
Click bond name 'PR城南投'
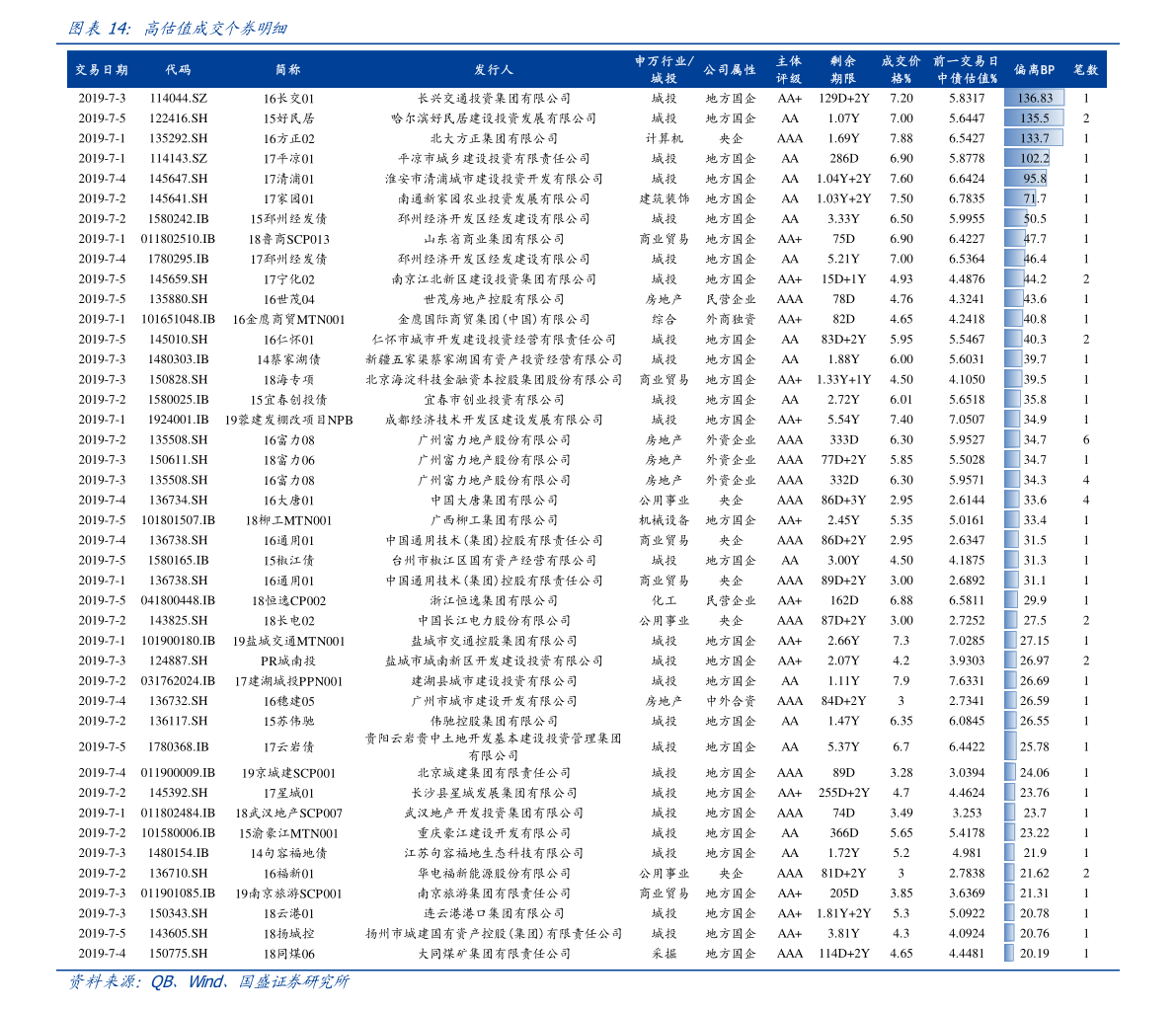288,661
